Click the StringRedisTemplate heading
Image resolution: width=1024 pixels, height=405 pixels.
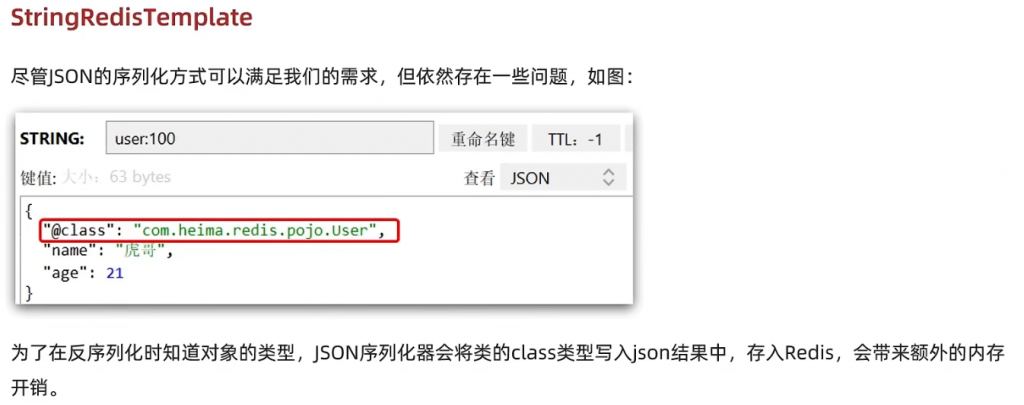tap(131, 18)
